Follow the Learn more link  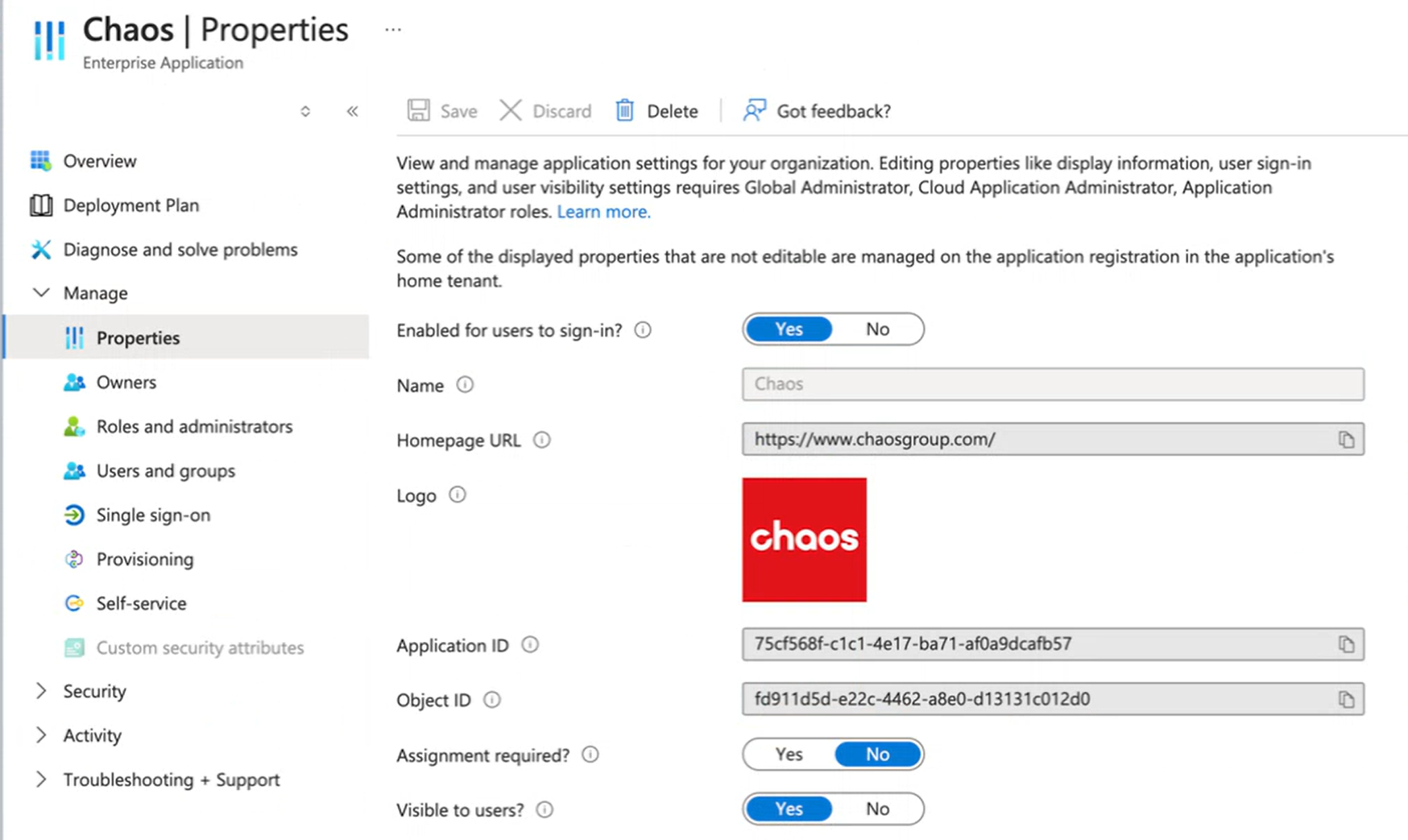[603, 212]
